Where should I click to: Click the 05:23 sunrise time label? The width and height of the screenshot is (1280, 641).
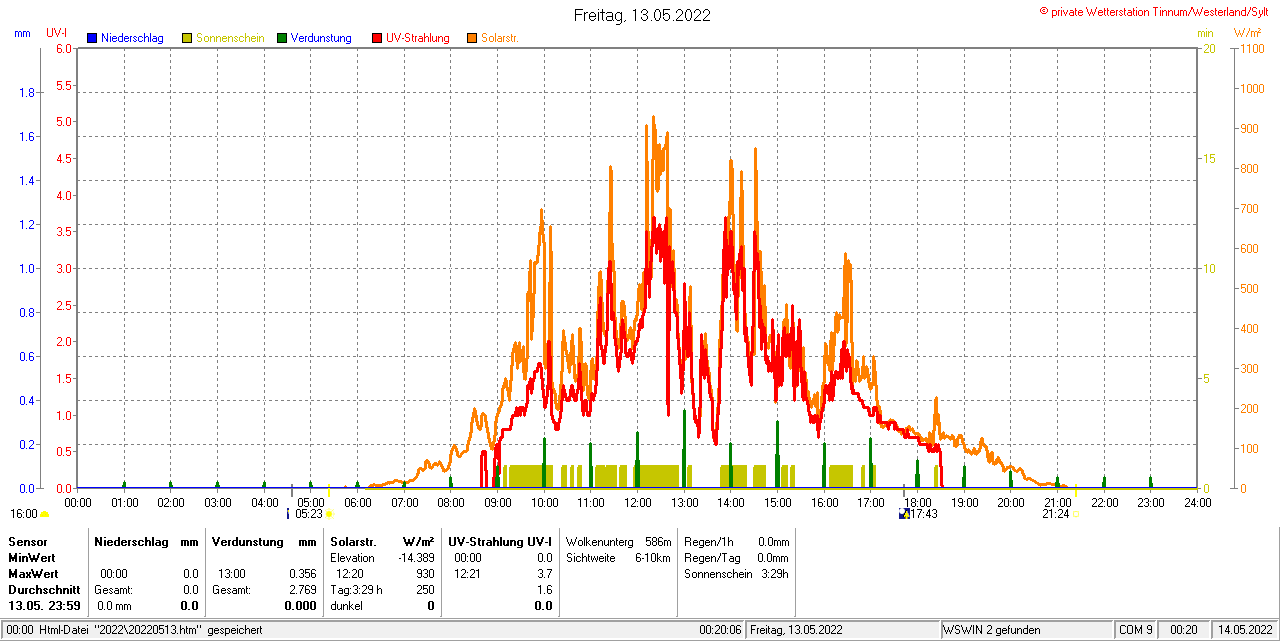pyautogui.click(x=308, y=514)
